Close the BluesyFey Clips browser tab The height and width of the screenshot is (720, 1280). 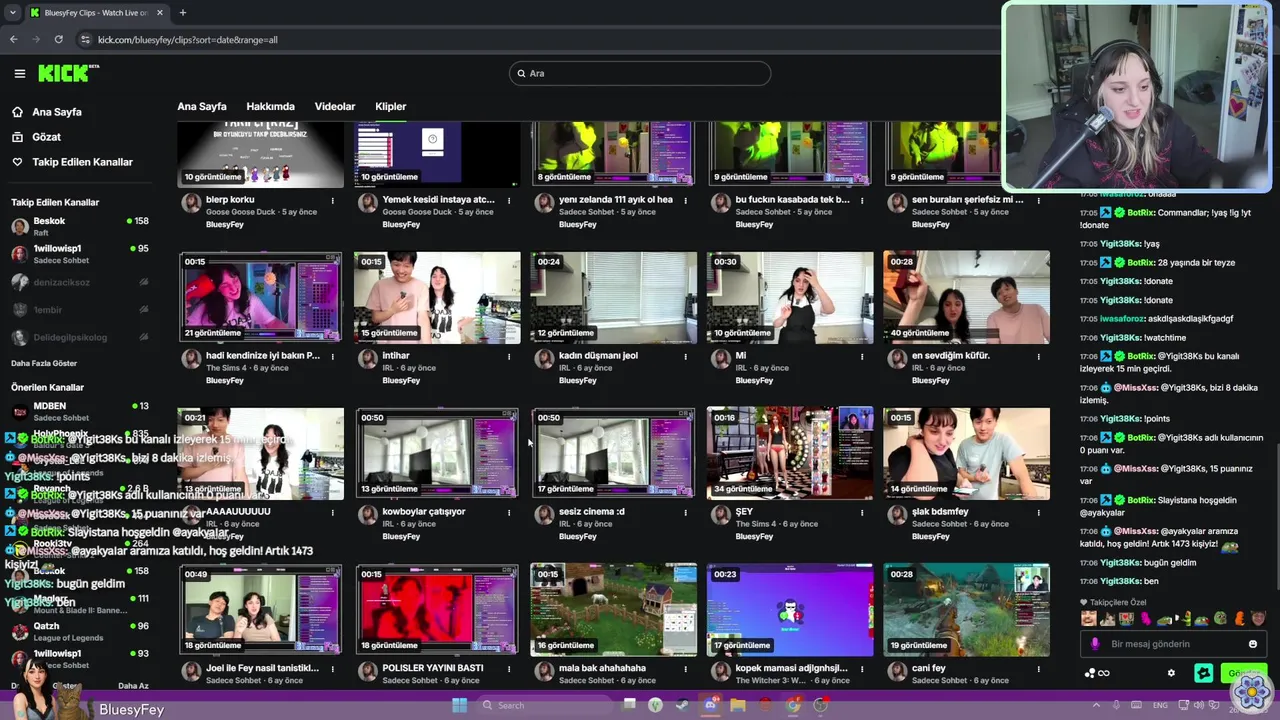coord(160,12)
